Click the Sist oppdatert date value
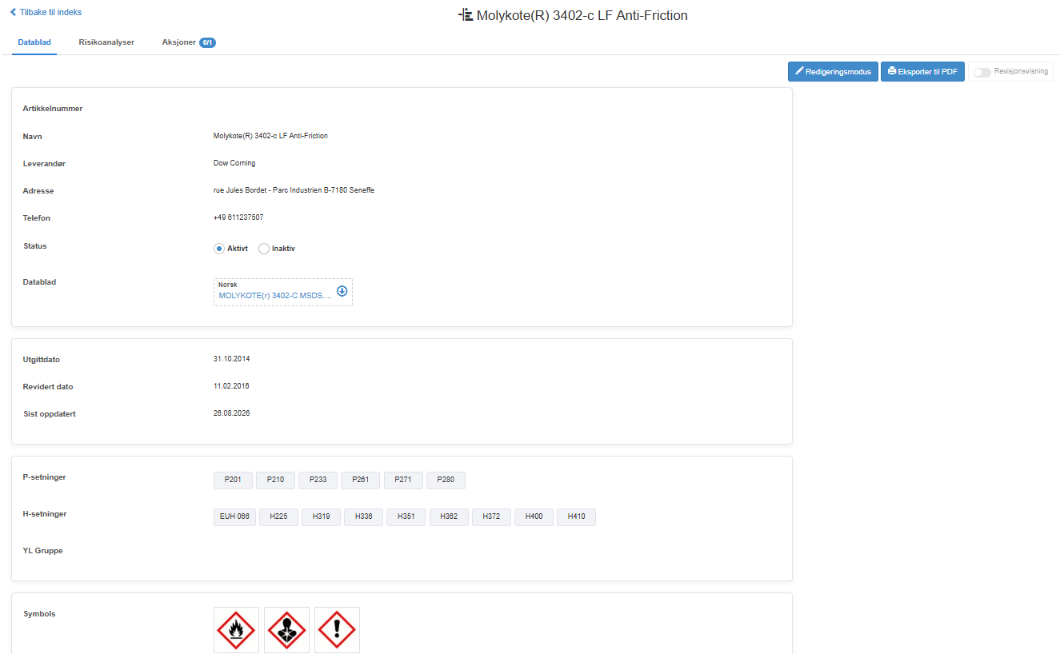 coord(232,413)
